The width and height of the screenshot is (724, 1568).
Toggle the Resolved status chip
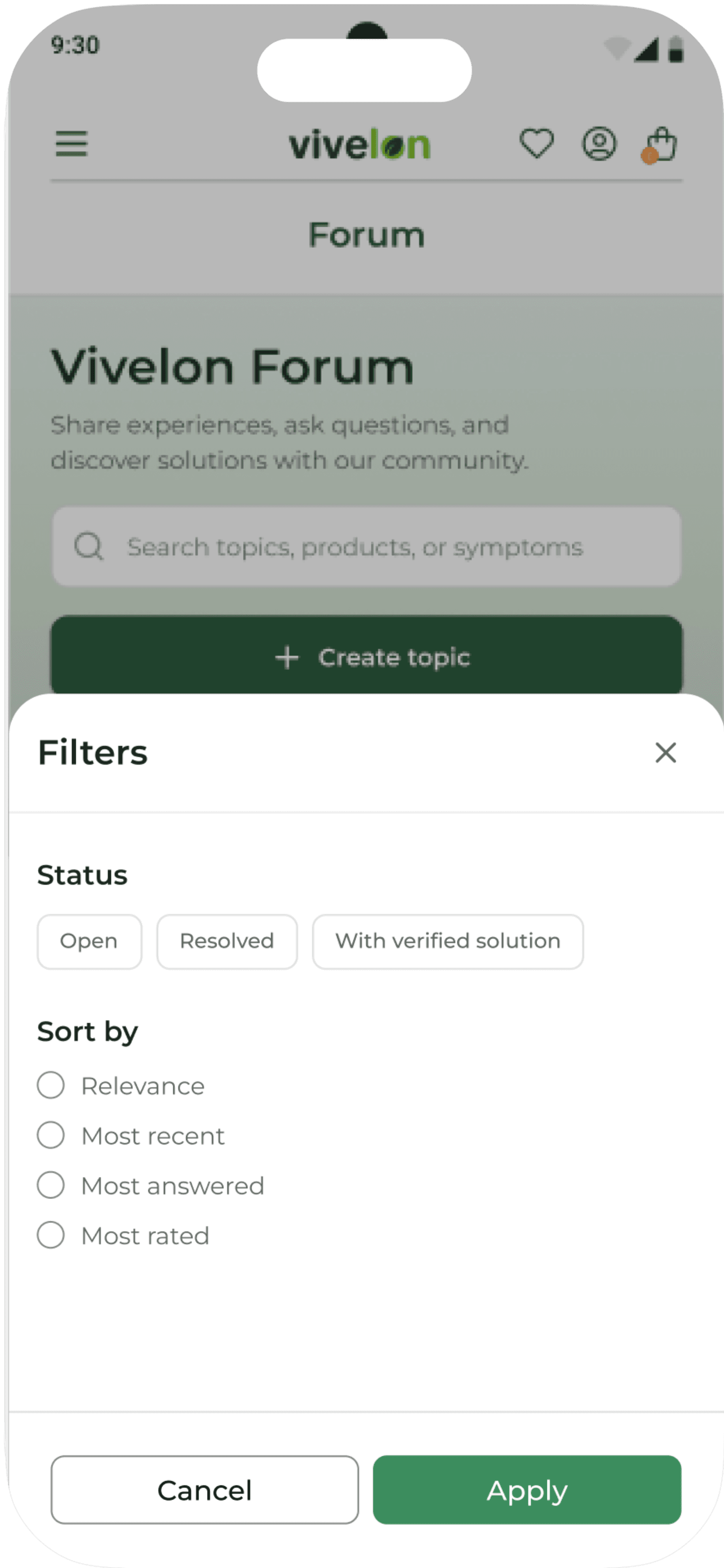tap(227, 941)
